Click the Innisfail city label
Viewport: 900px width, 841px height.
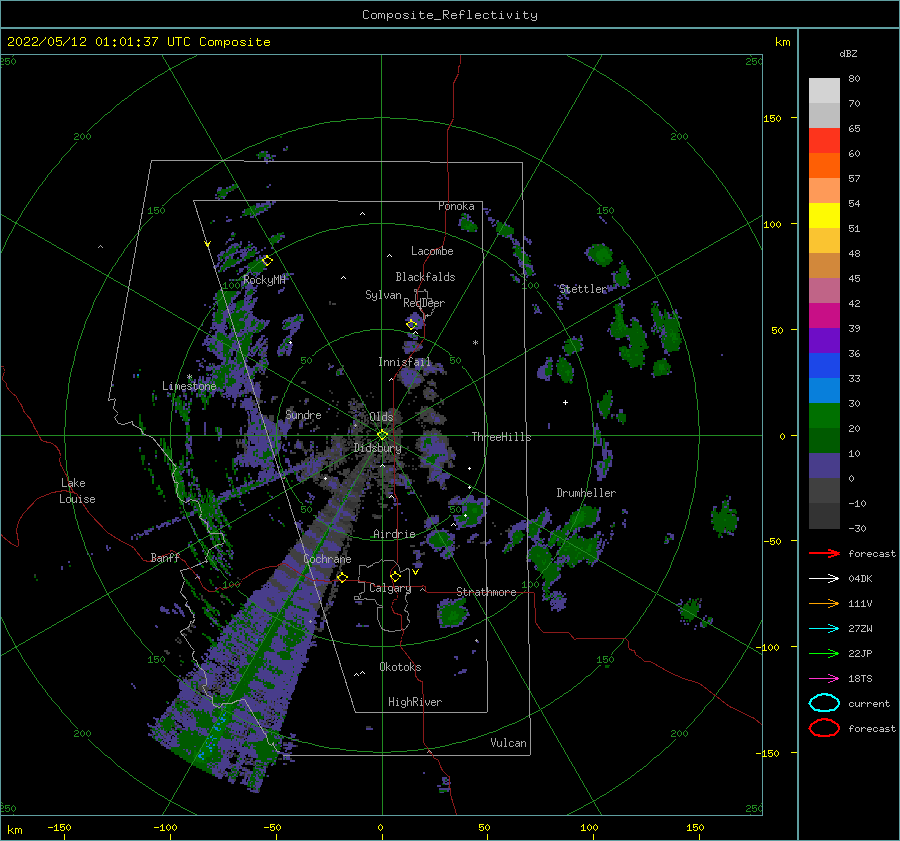(404, 362)
